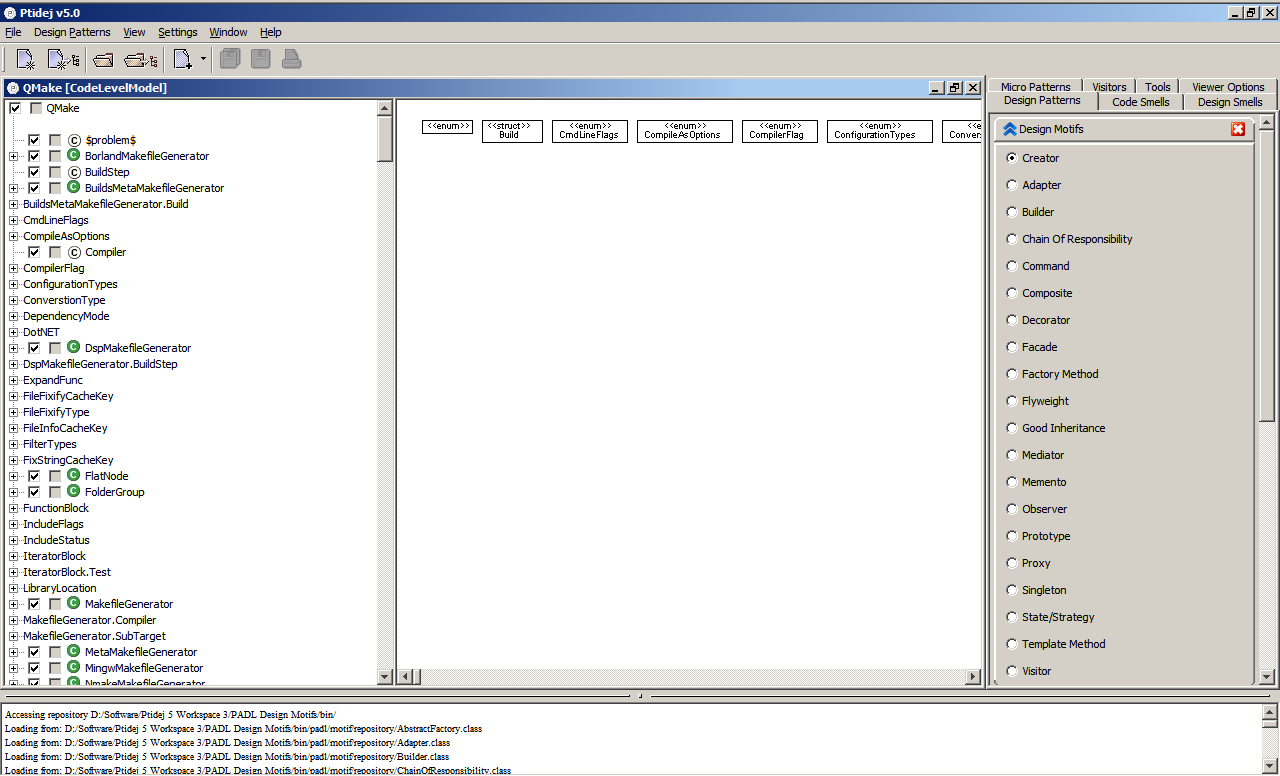Close the Design Motifs panel with the red X

coord(1238,128)
